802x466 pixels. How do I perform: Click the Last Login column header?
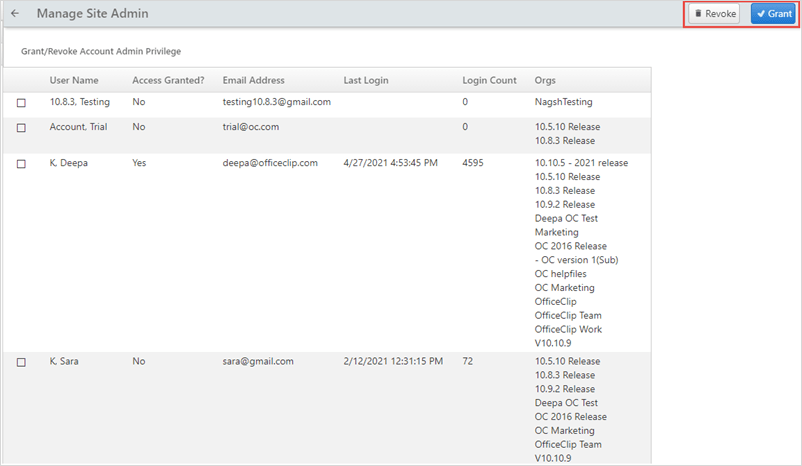coord(366,80)
